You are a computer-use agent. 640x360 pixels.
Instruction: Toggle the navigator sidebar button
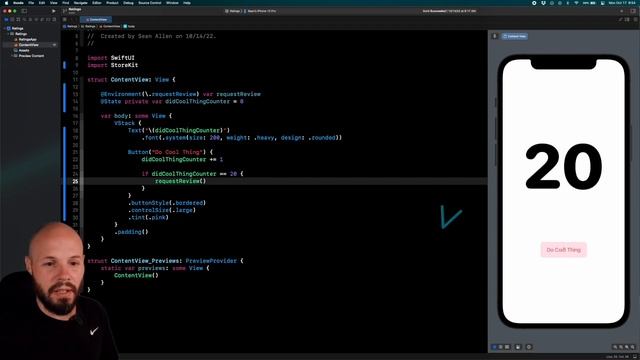point(24,11)
